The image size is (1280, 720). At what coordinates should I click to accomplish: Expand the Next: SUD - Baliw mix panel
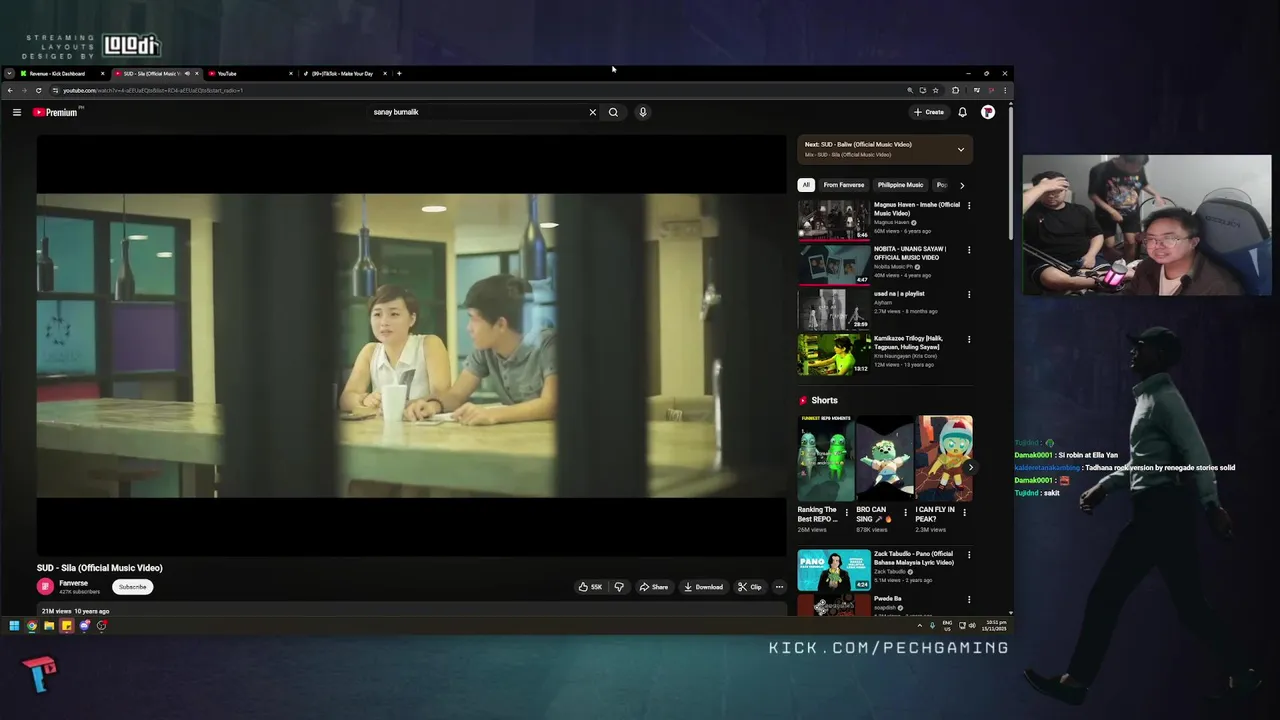tap(961, 150)
